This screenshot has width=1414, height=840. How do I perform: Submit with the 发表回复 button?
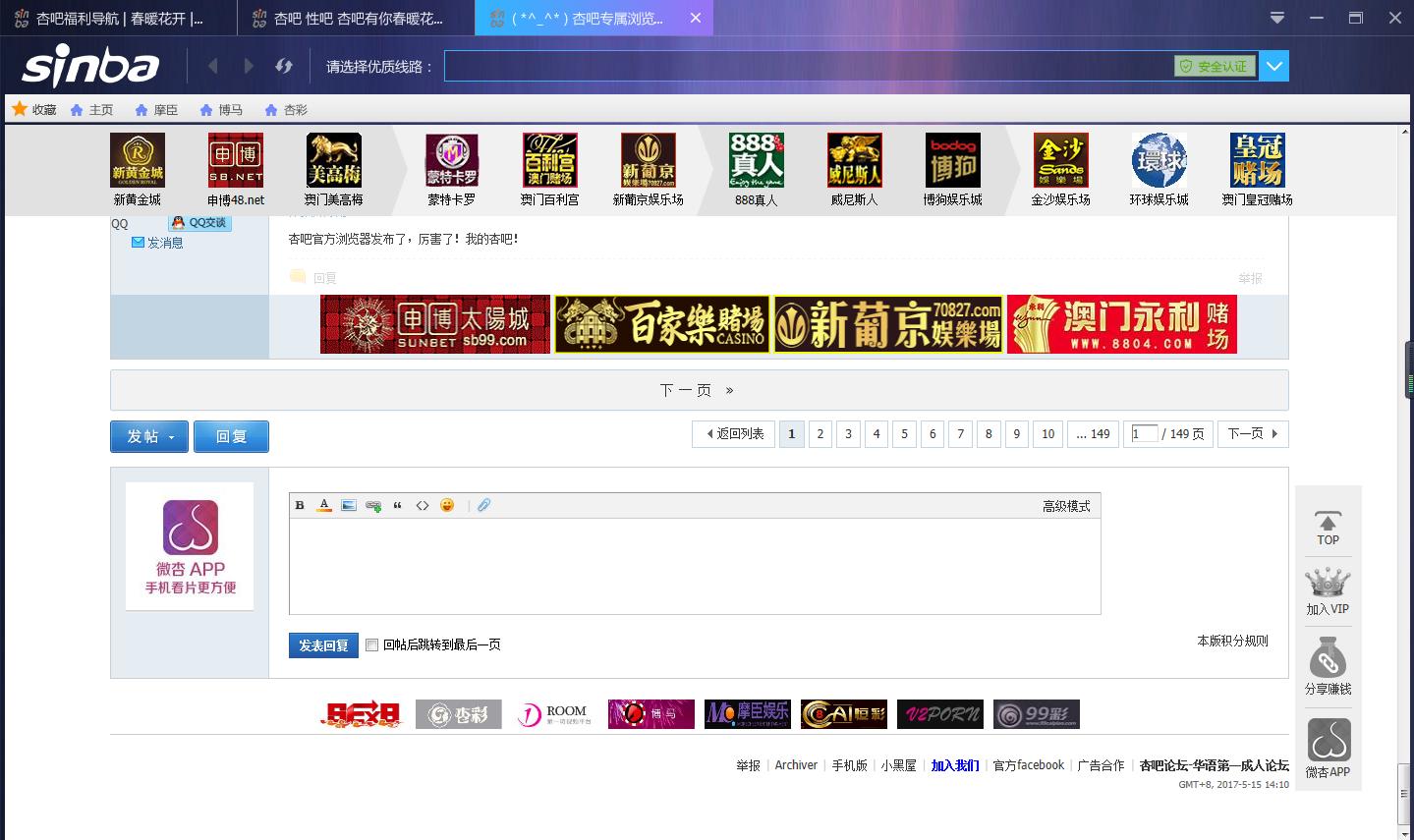point(323,645)
